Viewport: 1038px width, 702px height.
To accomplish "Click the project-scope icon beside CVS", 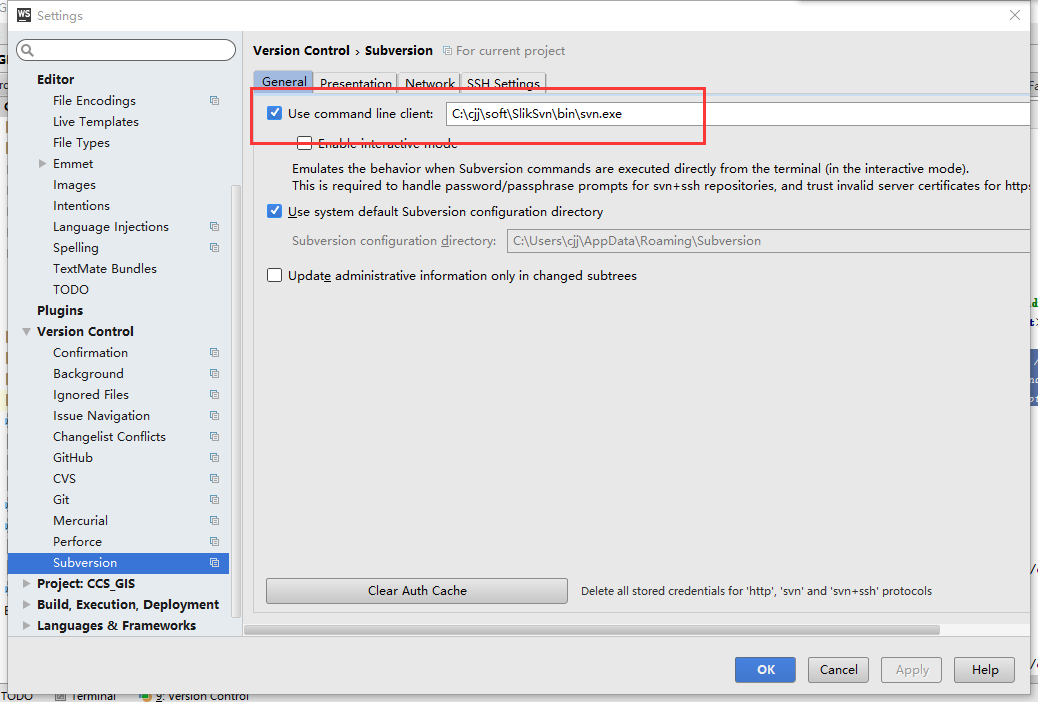I will coord(214,479).
